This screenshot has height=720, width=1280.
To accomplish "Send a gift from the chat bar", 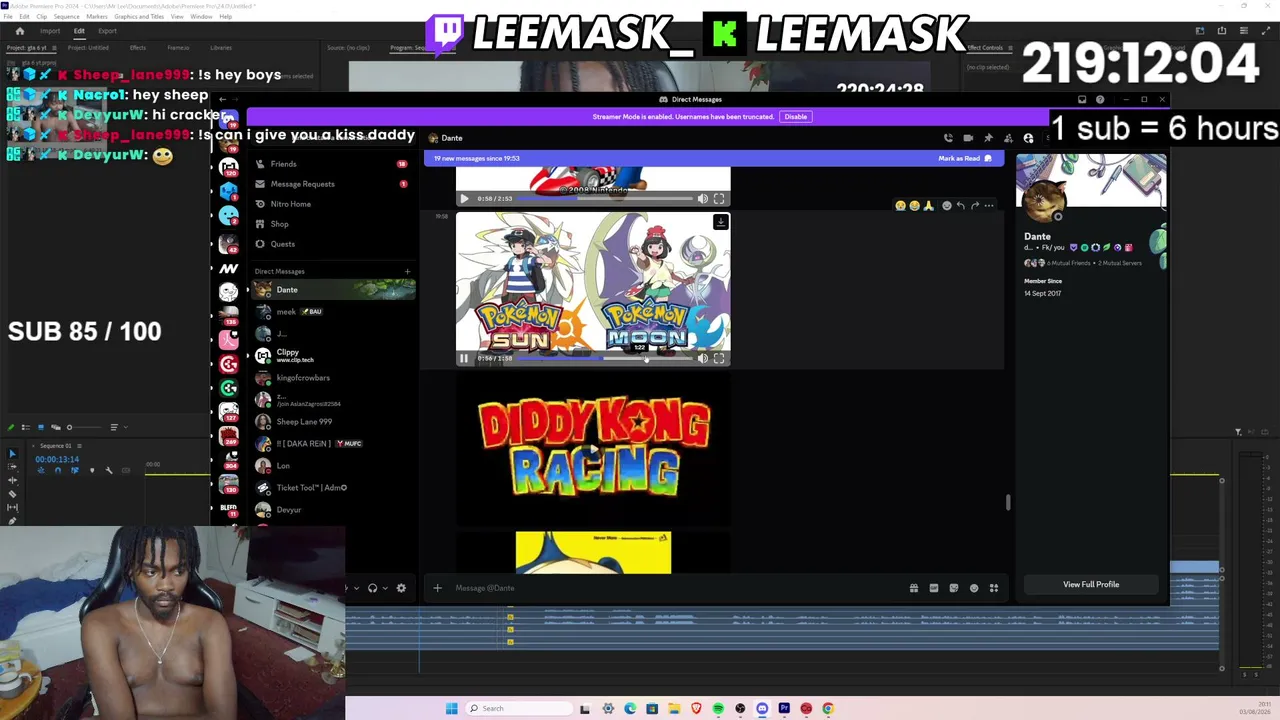I will tap(914, 588).
